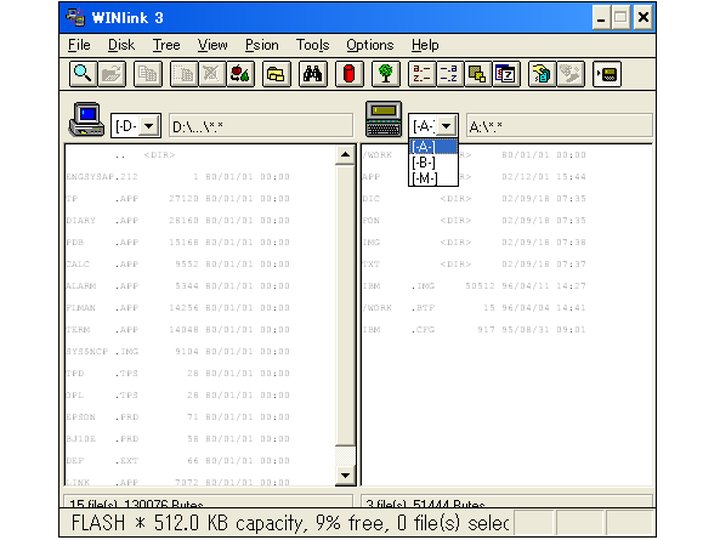Select drive [-B-] in dropdown list

[433, 162]
